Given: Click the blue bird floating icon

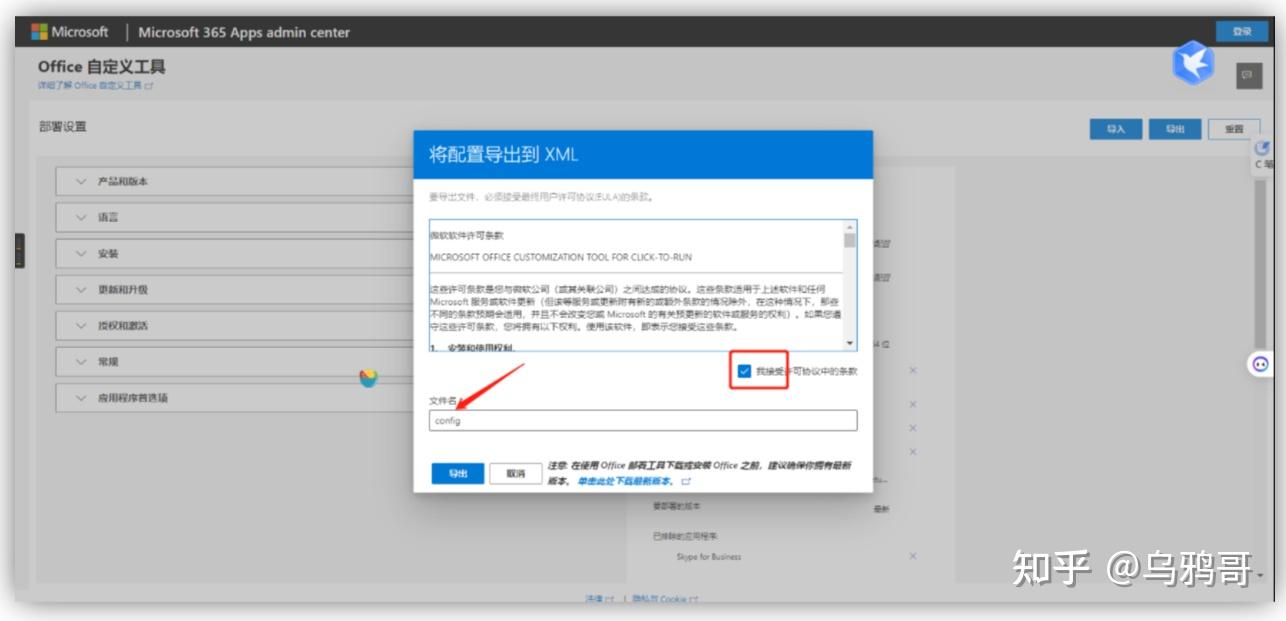Looking at the screenshot, I should tap(1193, 65).
